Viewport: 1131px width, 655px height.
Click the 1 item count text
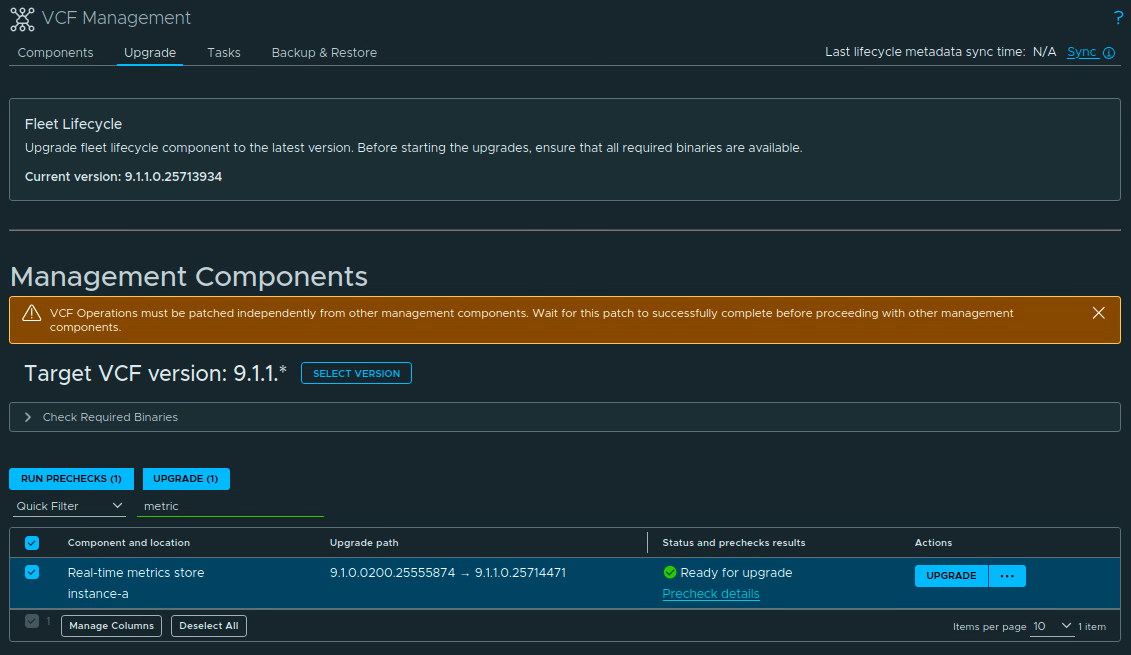click(1092, 626)
